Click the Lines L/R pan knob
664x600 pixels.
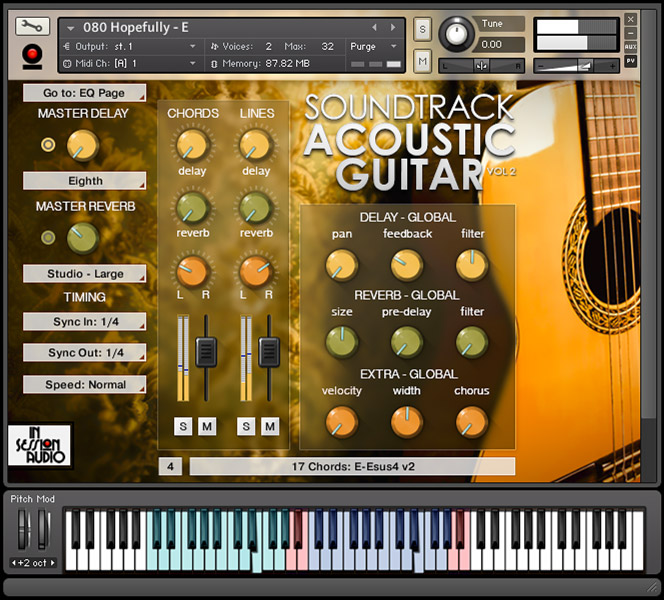(x=256, y=271)
